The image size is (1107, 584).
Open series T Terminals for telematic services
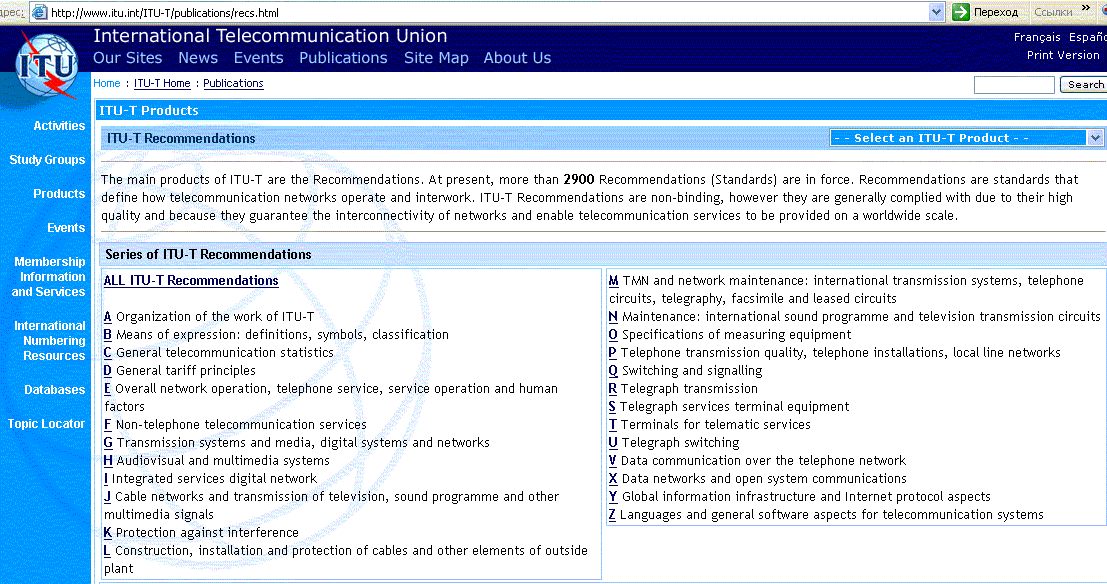point(612,424)
